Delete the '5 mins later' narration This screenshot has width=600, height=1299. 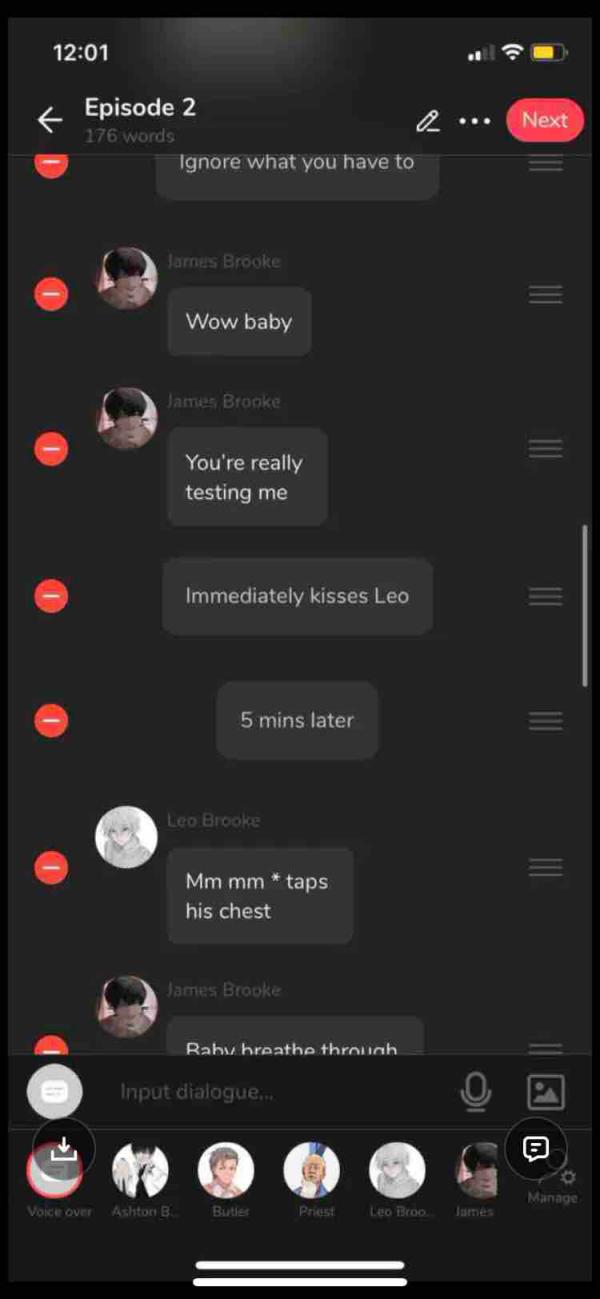[x=51, y=720]
